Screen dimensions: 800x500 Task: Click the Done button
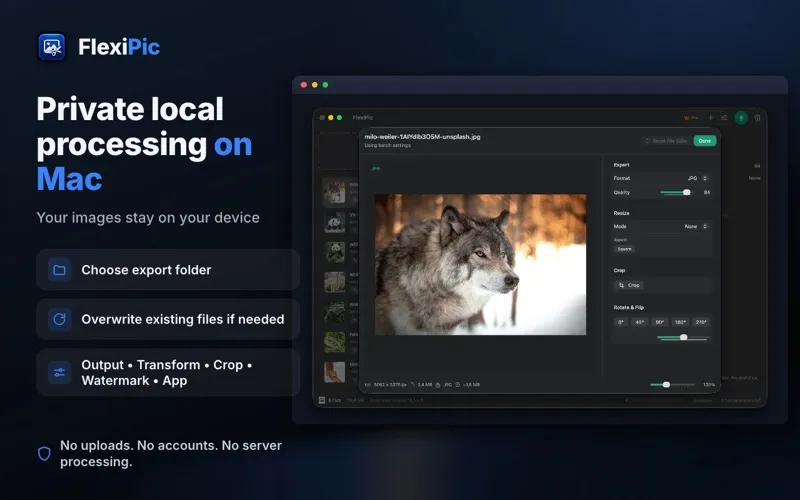705,141
